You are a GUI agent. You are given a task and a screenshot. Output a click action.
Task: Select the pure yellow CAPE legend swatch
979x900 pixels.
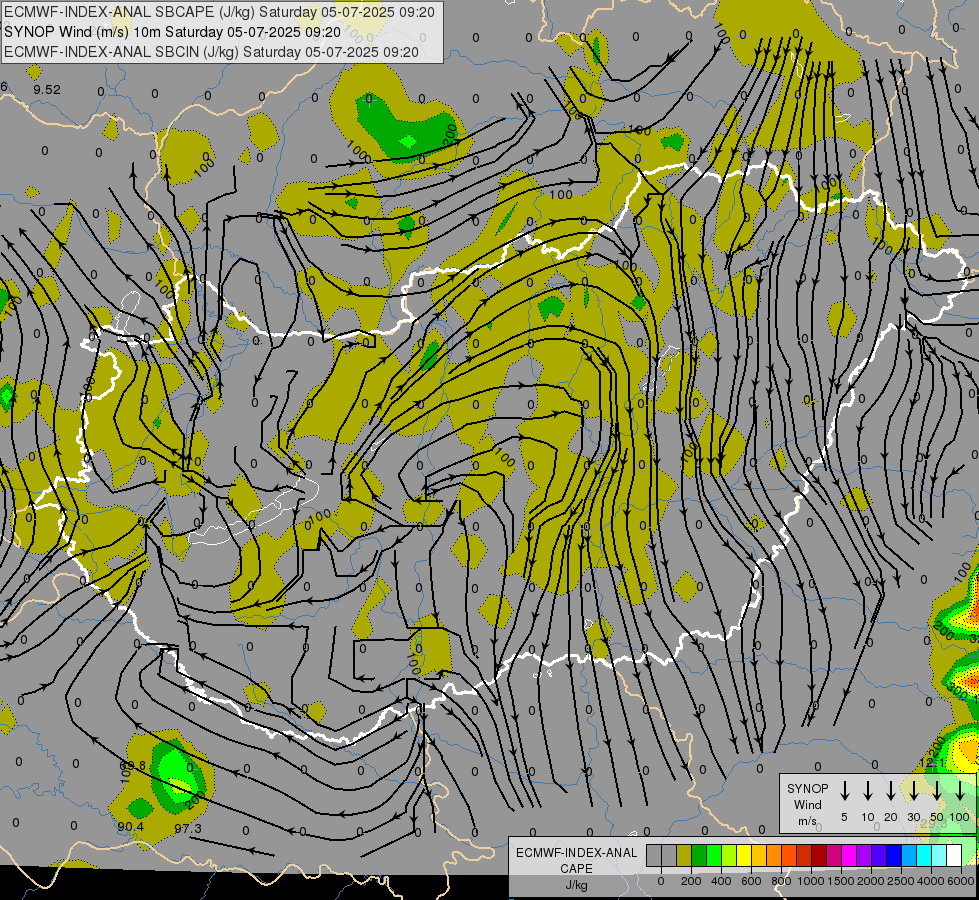(744, 855)
